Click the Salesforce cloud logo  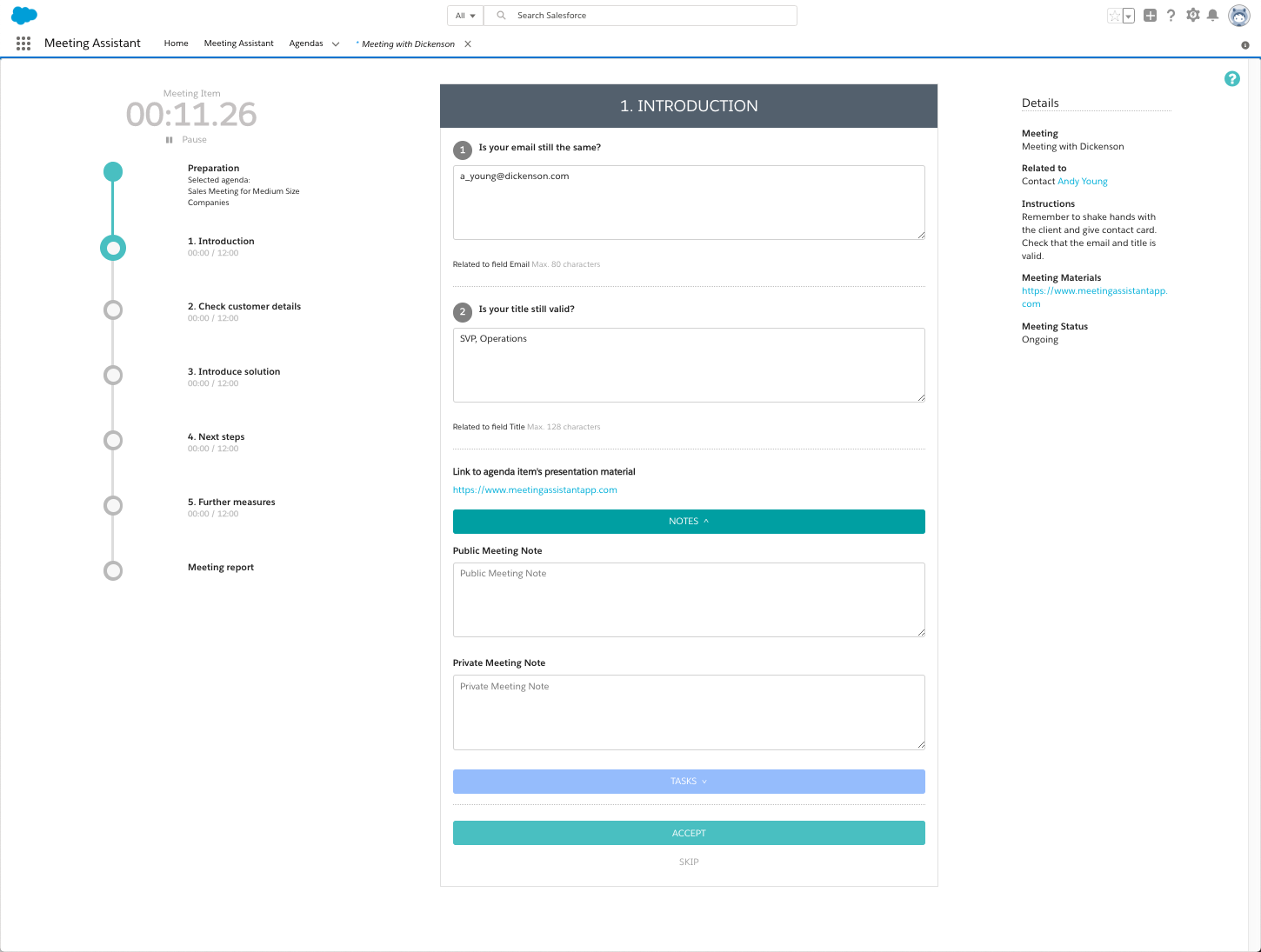[24, 15]
